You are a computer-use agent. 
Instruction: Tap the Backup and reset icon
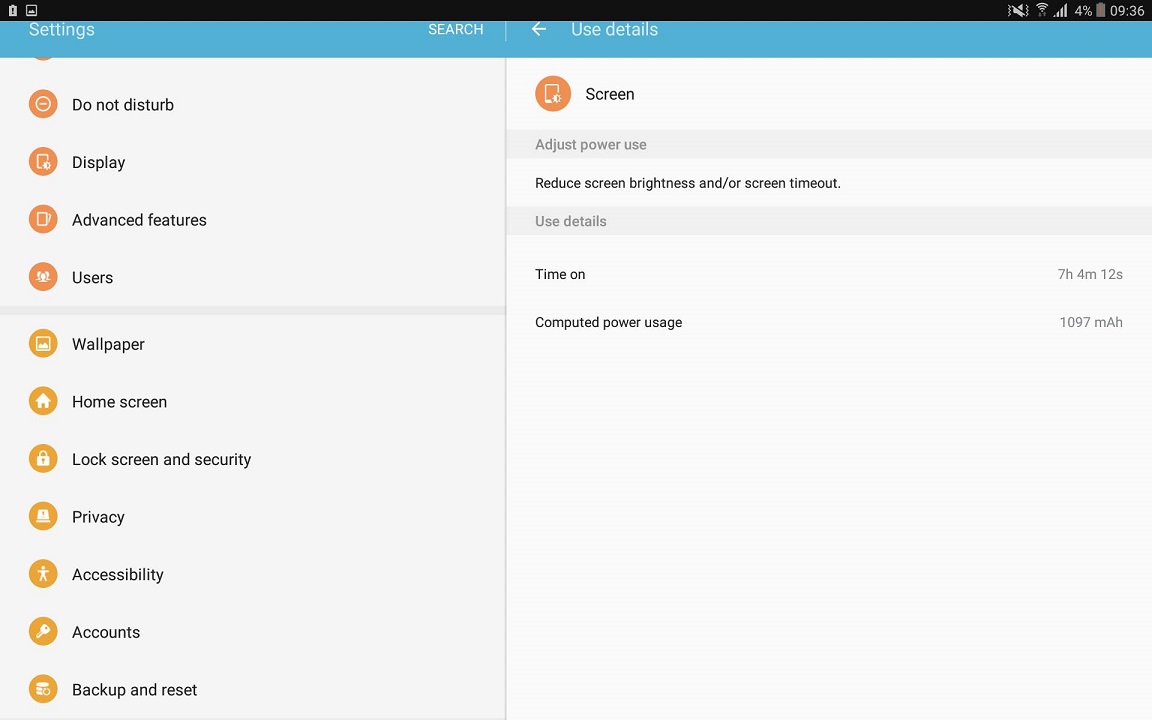[43, 689]
